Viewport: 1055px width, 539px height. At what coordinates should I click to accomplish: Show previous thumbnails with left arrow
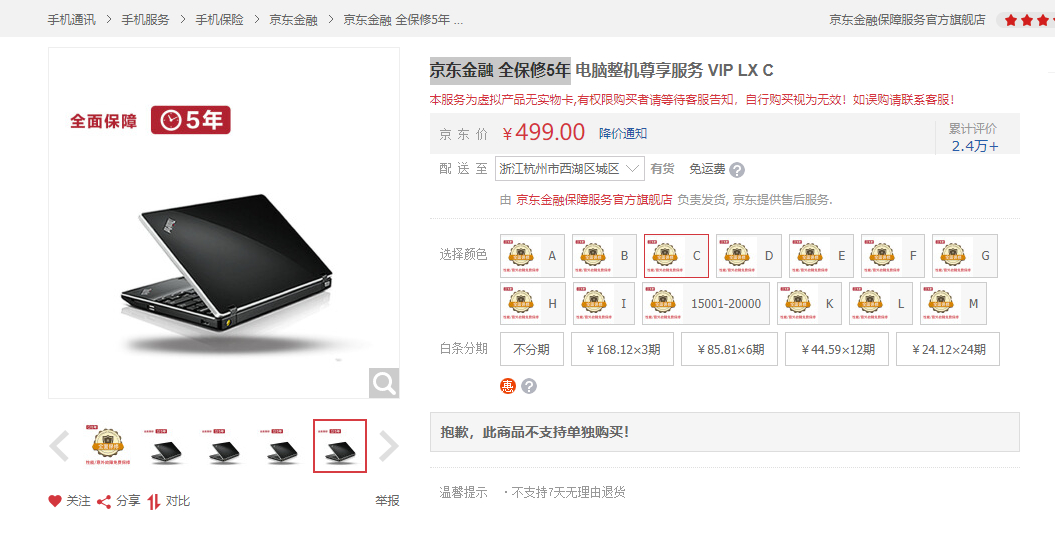[59, 445]
